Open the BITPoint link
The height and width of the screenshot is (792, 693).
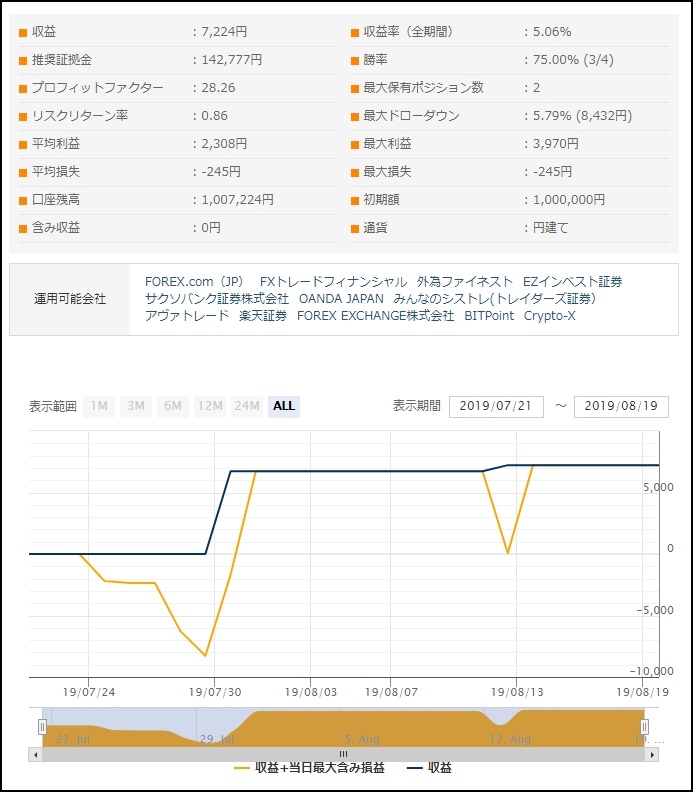[x=489, y=316]
